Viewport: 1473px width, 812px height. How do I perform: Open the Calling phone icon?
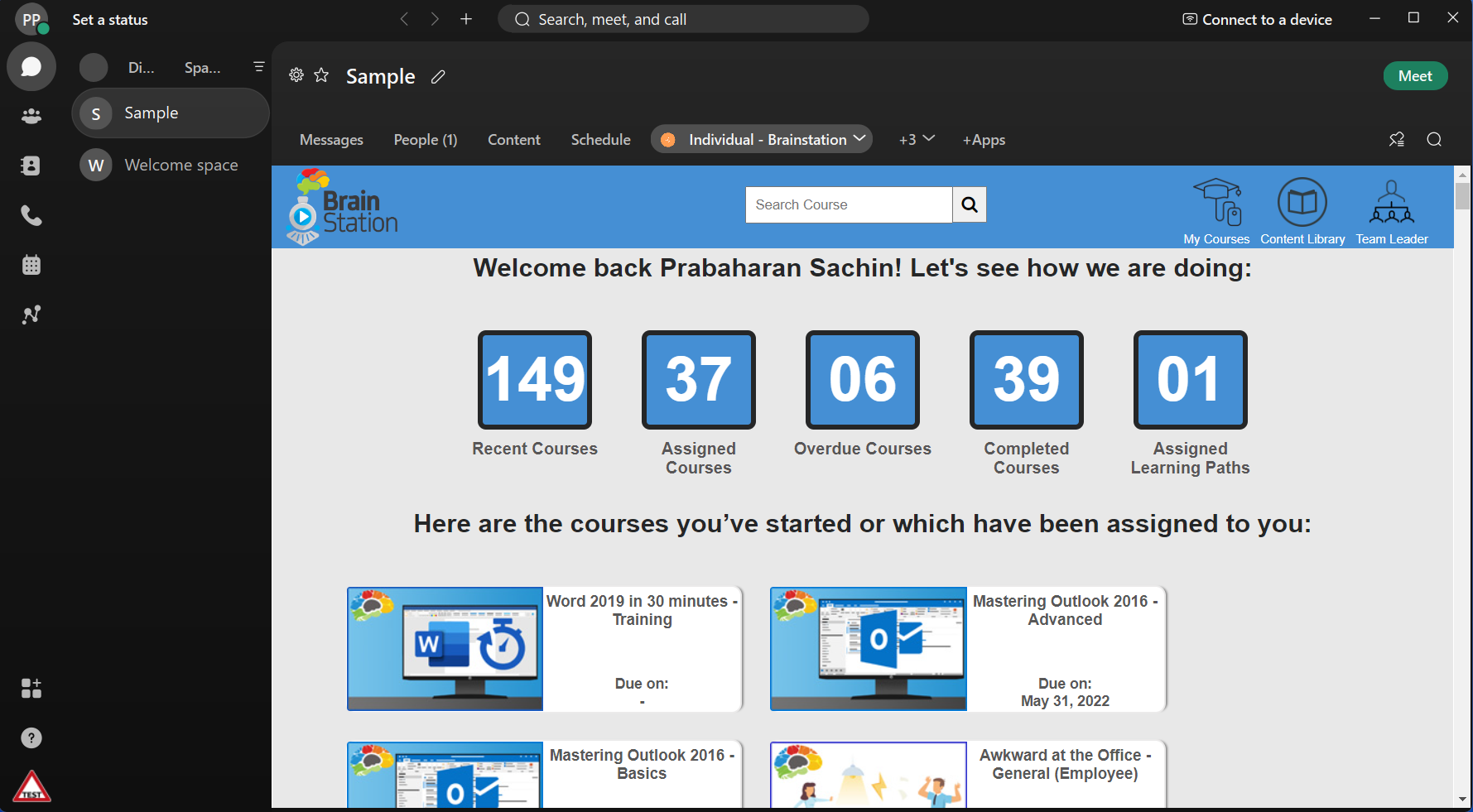click(31, 216)
